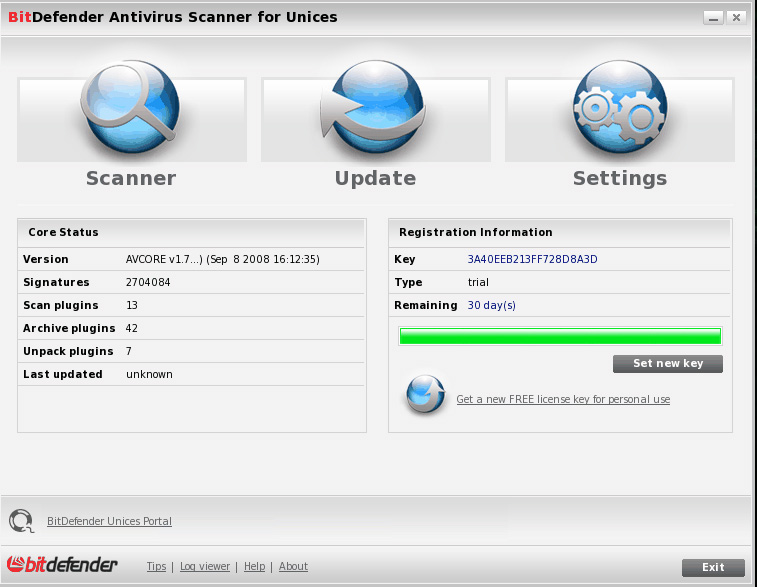The image size is (757, 587).
Task: Click the Last updated row label
Action: [63, 375]
